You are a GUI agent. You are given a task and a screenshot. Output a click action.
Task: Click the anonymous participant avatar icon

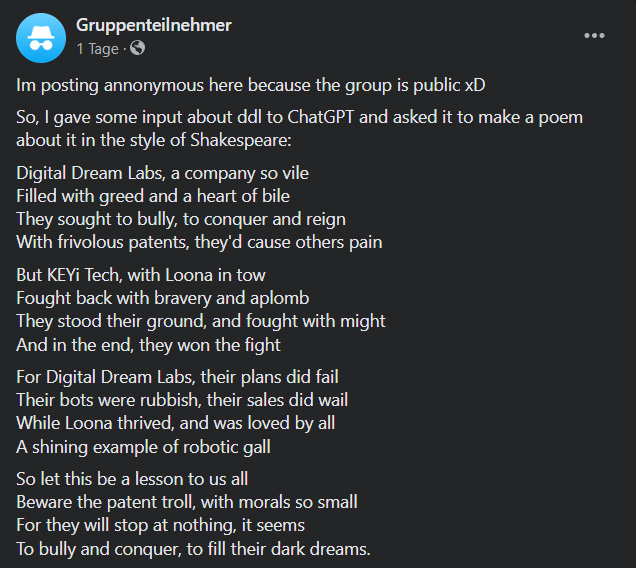41,38
